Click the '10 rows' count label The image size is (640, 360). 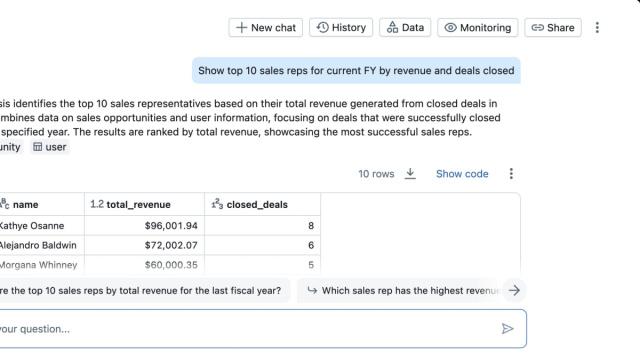(376, 174)
